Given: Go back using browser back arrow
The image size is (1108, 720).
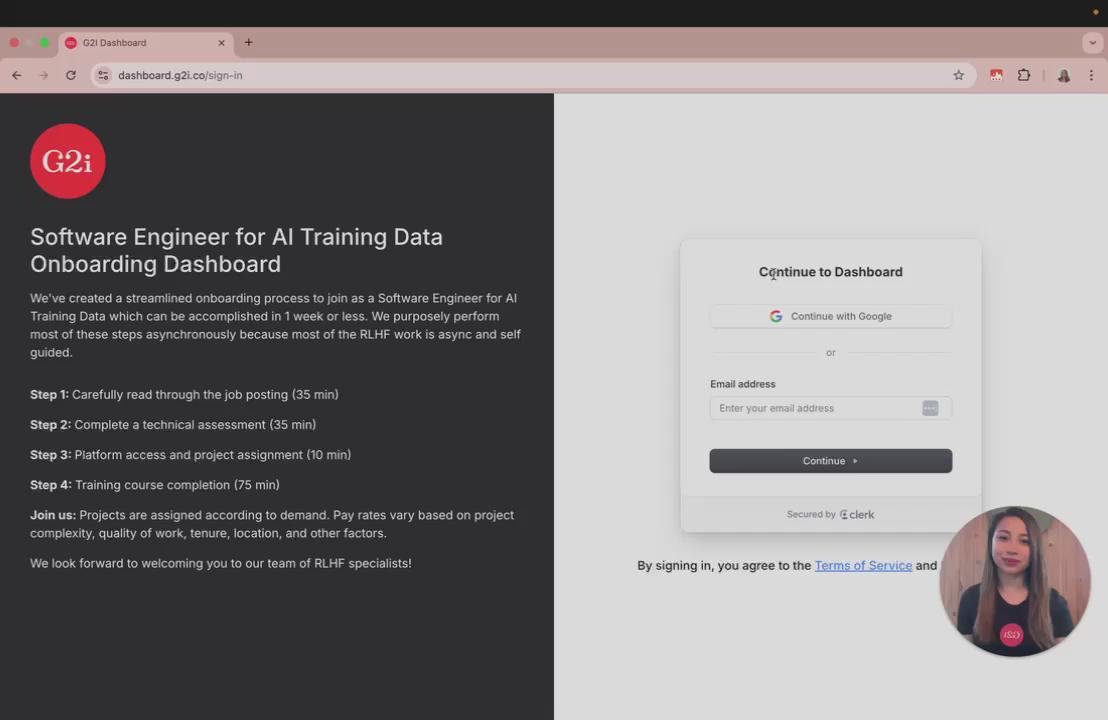Looking at the screenshot, I should click(x=16, y=75).
